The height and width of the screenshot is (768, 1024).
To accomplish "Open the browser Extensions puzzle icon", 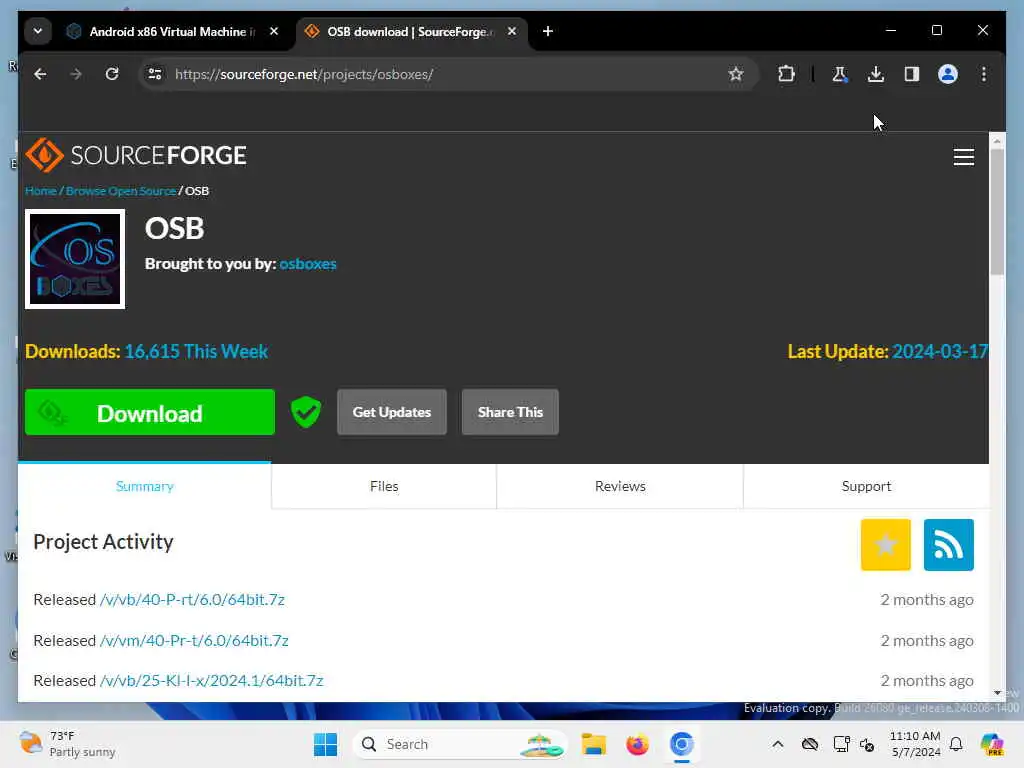I will click(x=787, y=74).
